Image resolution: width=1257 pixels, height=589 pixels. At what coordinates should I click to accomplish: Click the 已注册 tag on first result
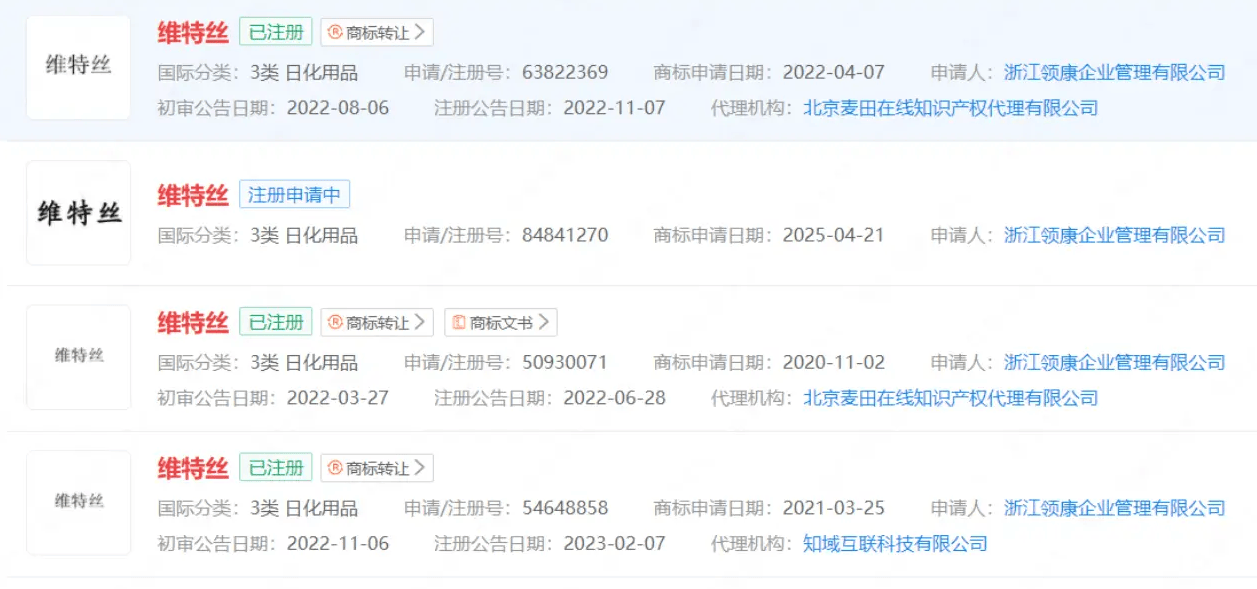point(275,32)
